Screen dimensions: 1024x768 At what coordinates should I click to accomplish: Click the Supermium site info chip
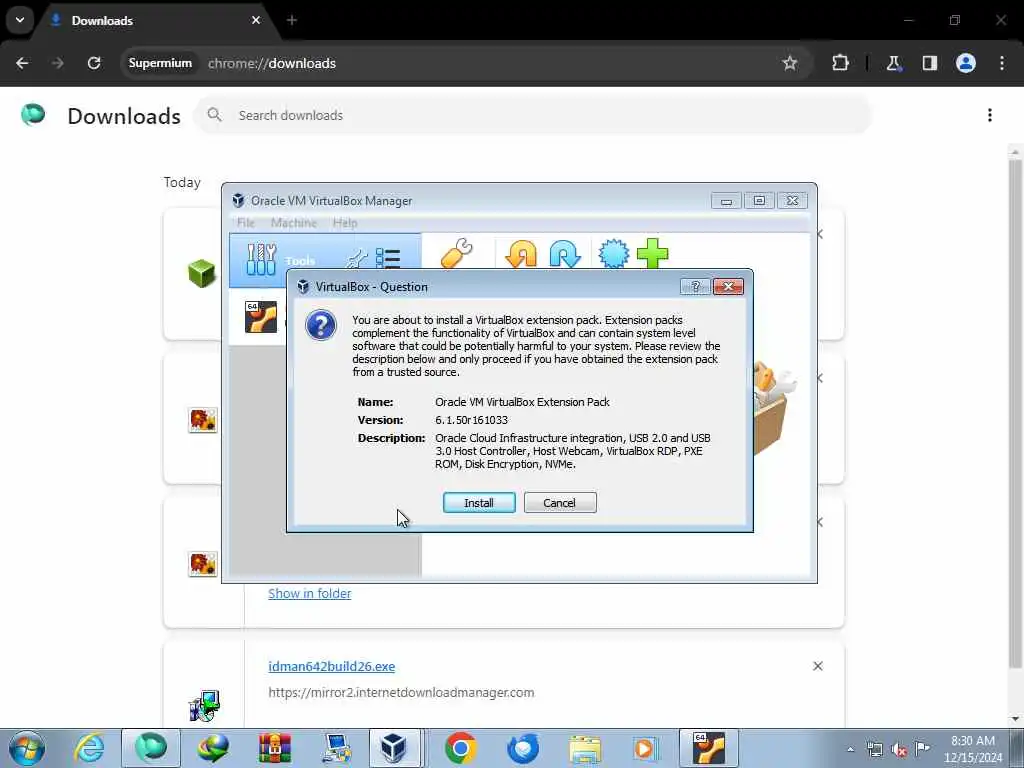coord(160,63)
